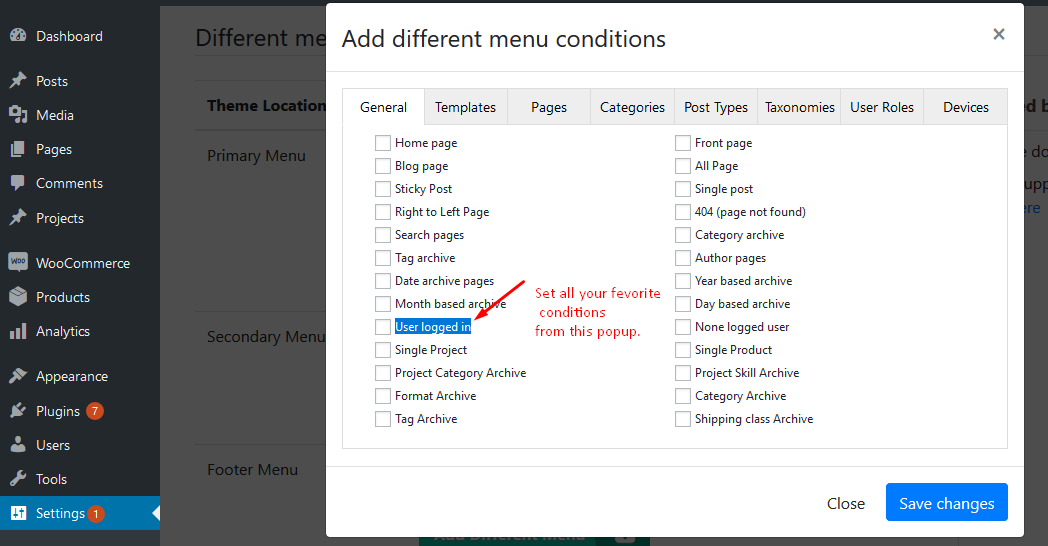
Task: Switch to the Categories tab
Action: point(632,107)
